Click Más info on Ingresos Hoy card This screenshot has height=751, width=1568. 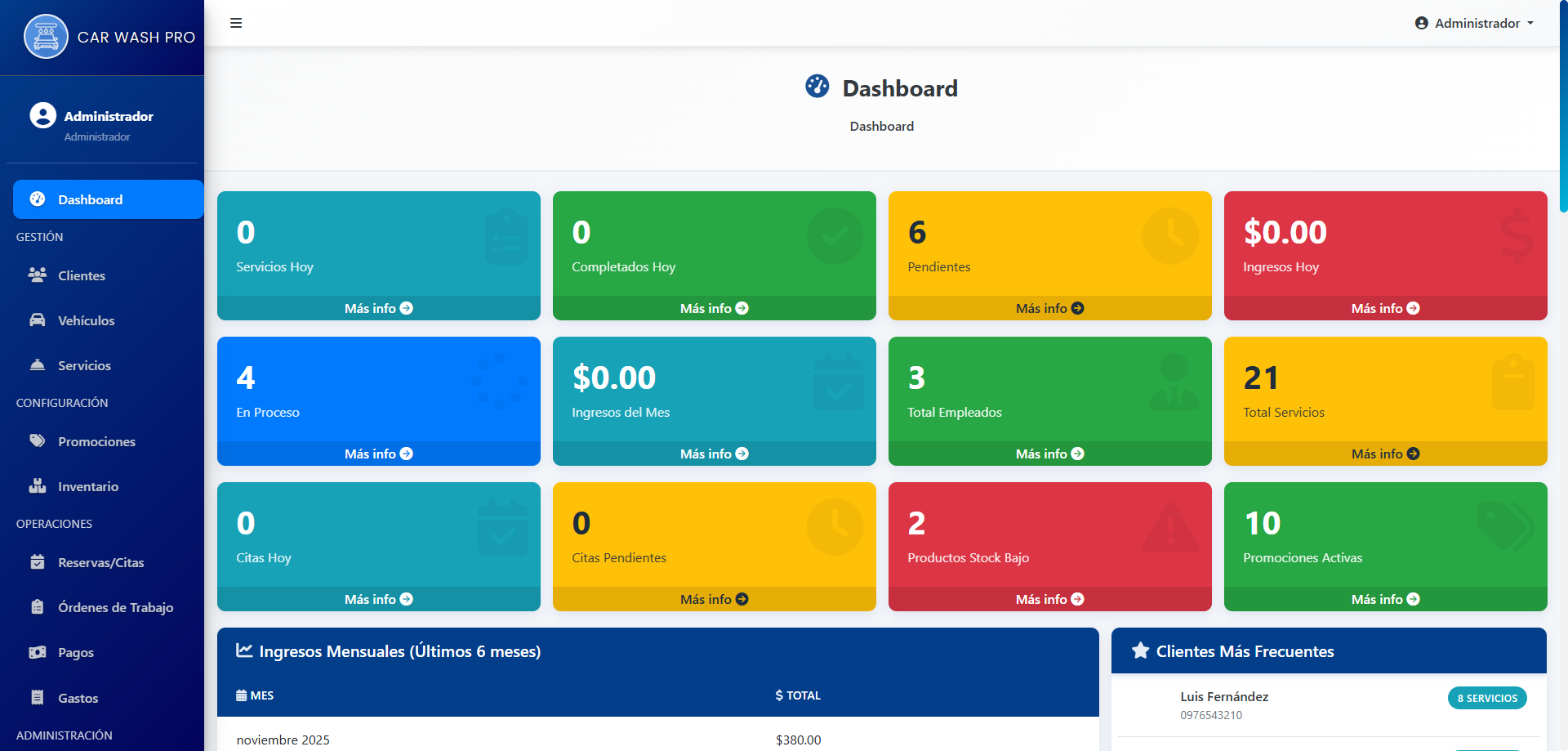(1385, 308)
